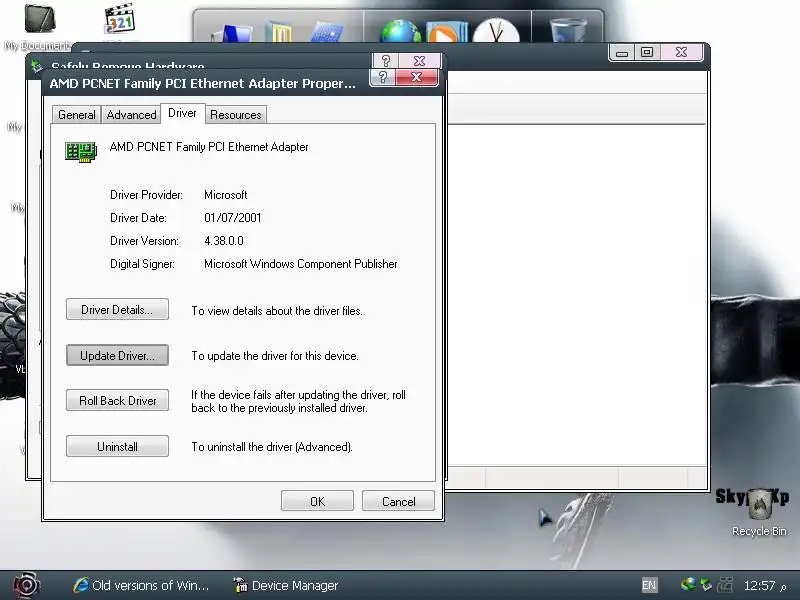
Task: Open My Documents desktop icon
Action: [38, 27]
